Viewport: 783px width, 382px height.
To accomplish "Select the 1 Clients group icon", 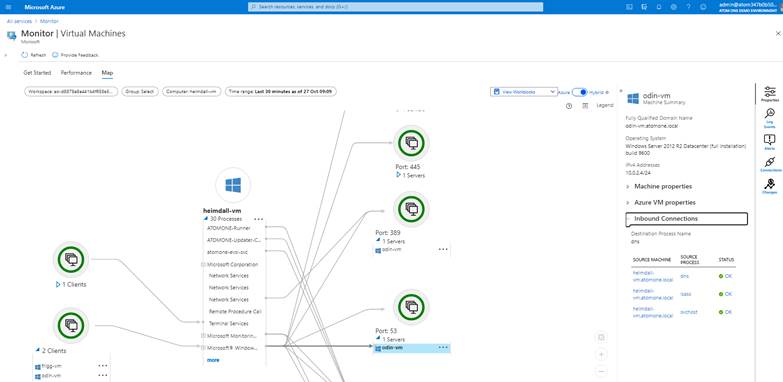I will click(x=71, y=259).
